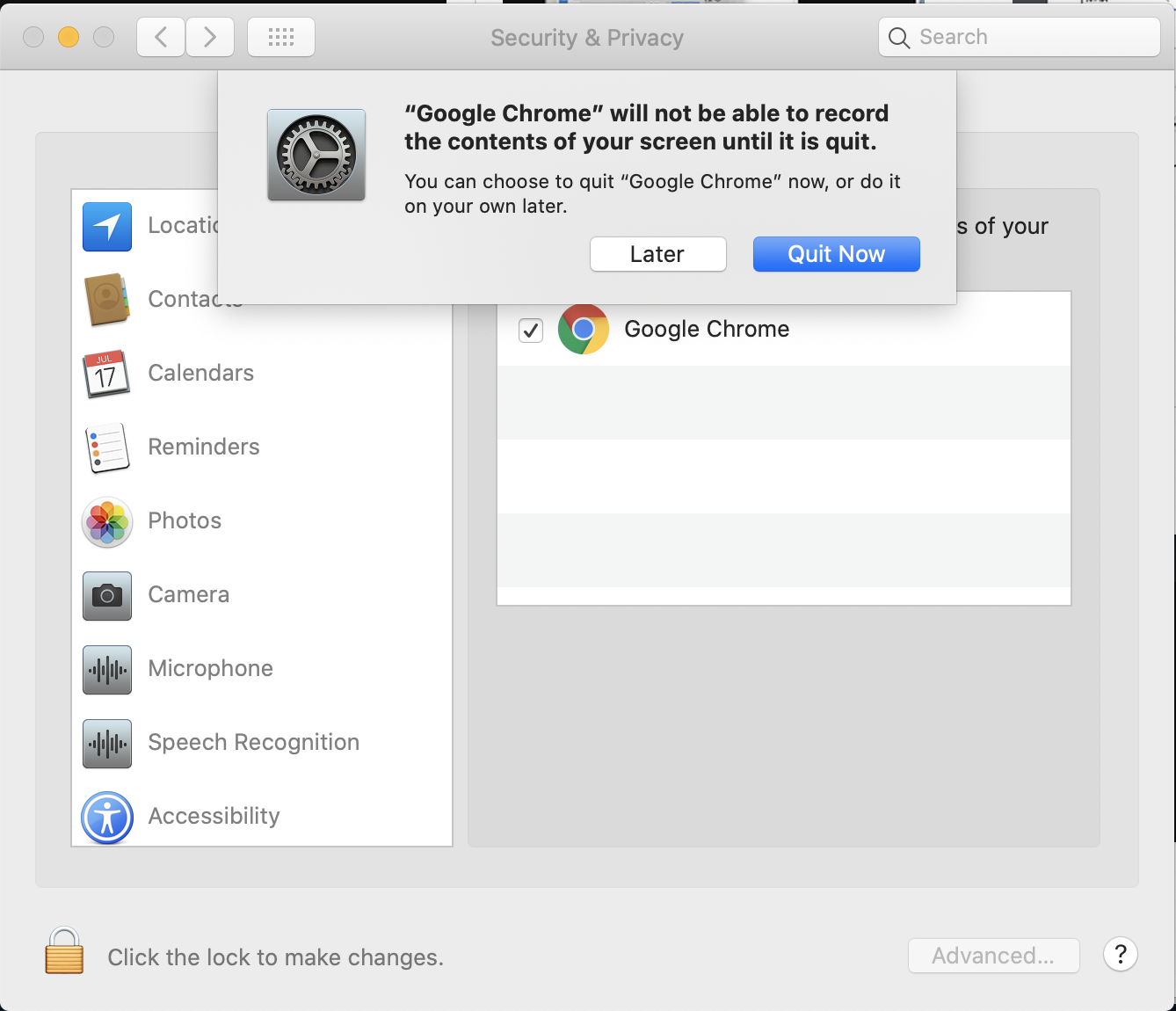Click the padlock to unlock changes
Image resolution: width=1176 pixels, height=1011 pixels.
point(64,950)
